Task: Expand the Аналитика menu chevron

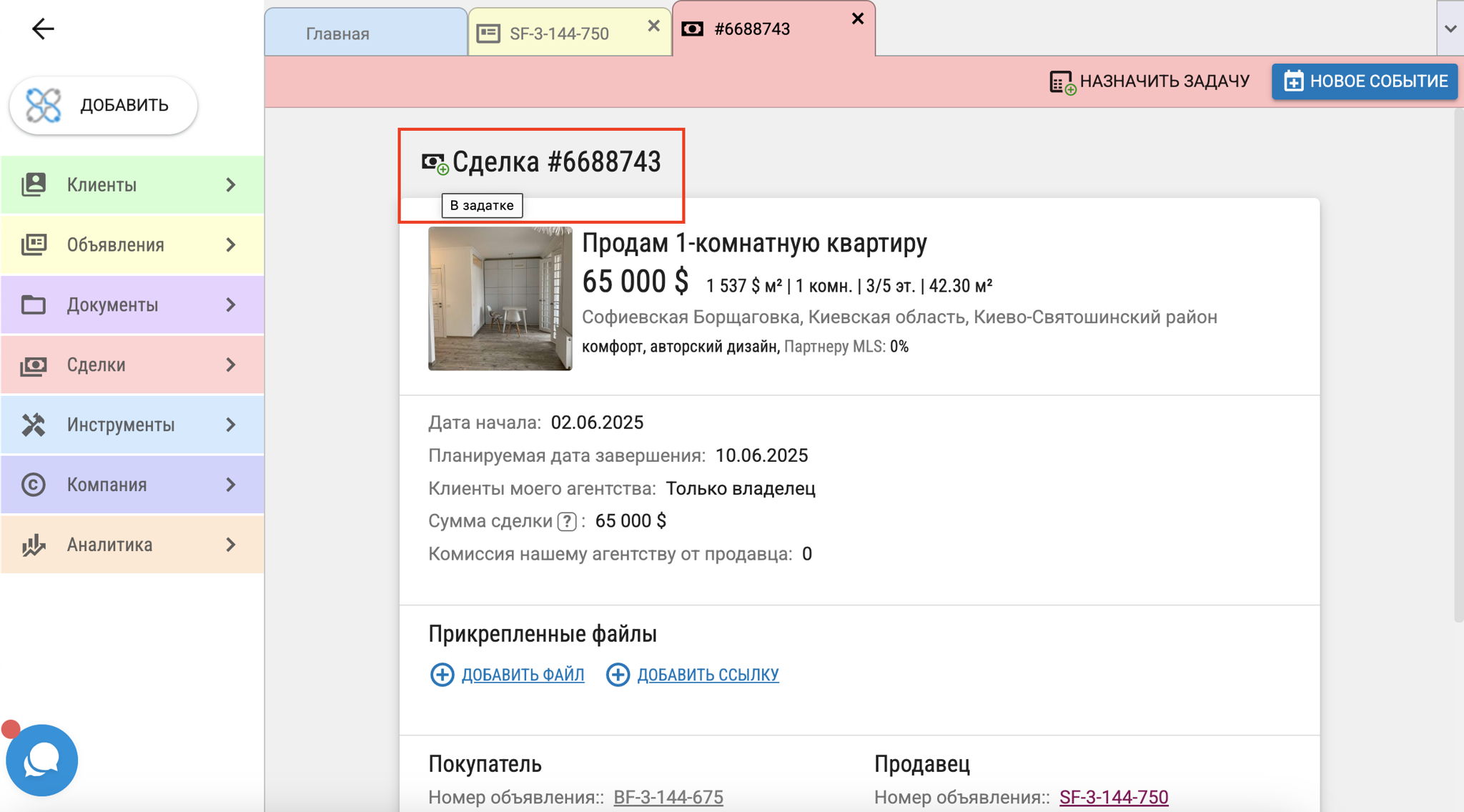Action: 231,545
